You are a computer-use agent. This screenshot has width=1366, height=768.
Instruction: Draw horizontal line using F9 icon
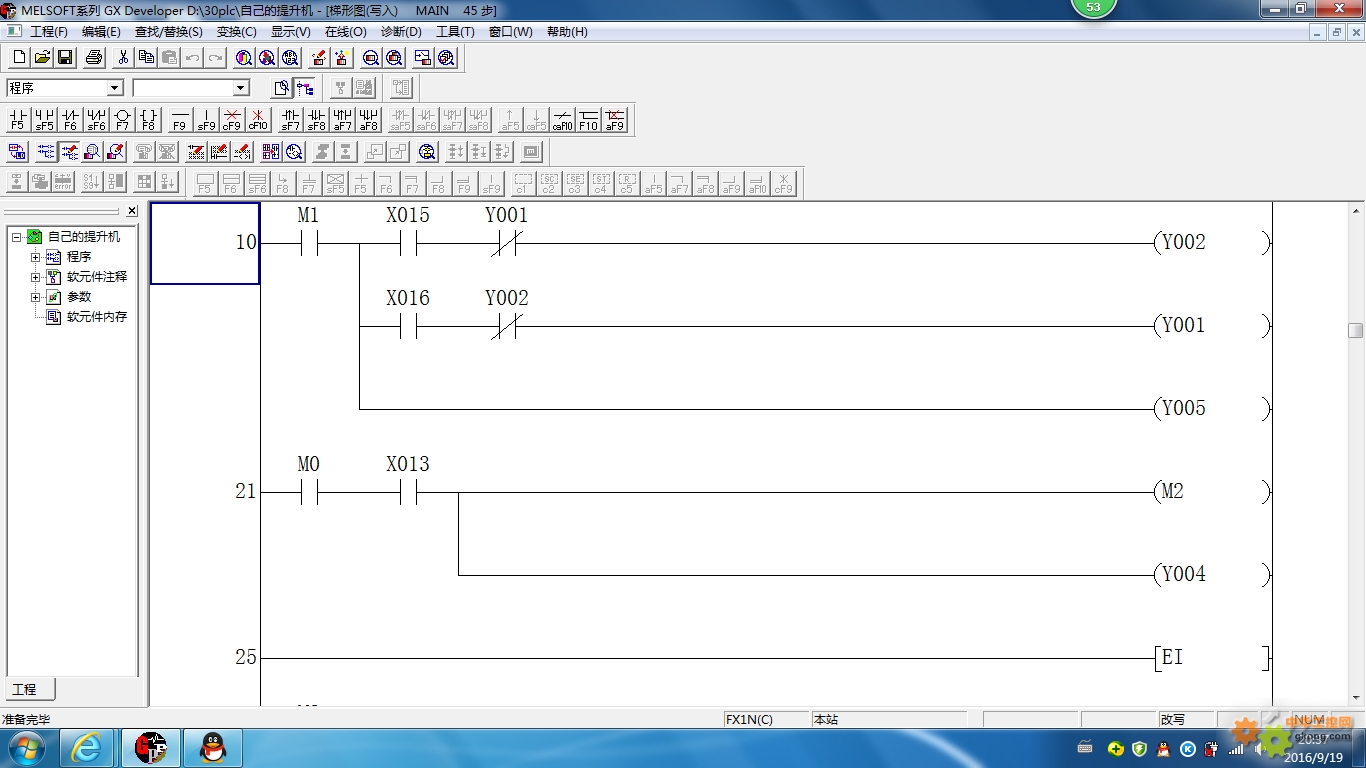tap(180, 120)
